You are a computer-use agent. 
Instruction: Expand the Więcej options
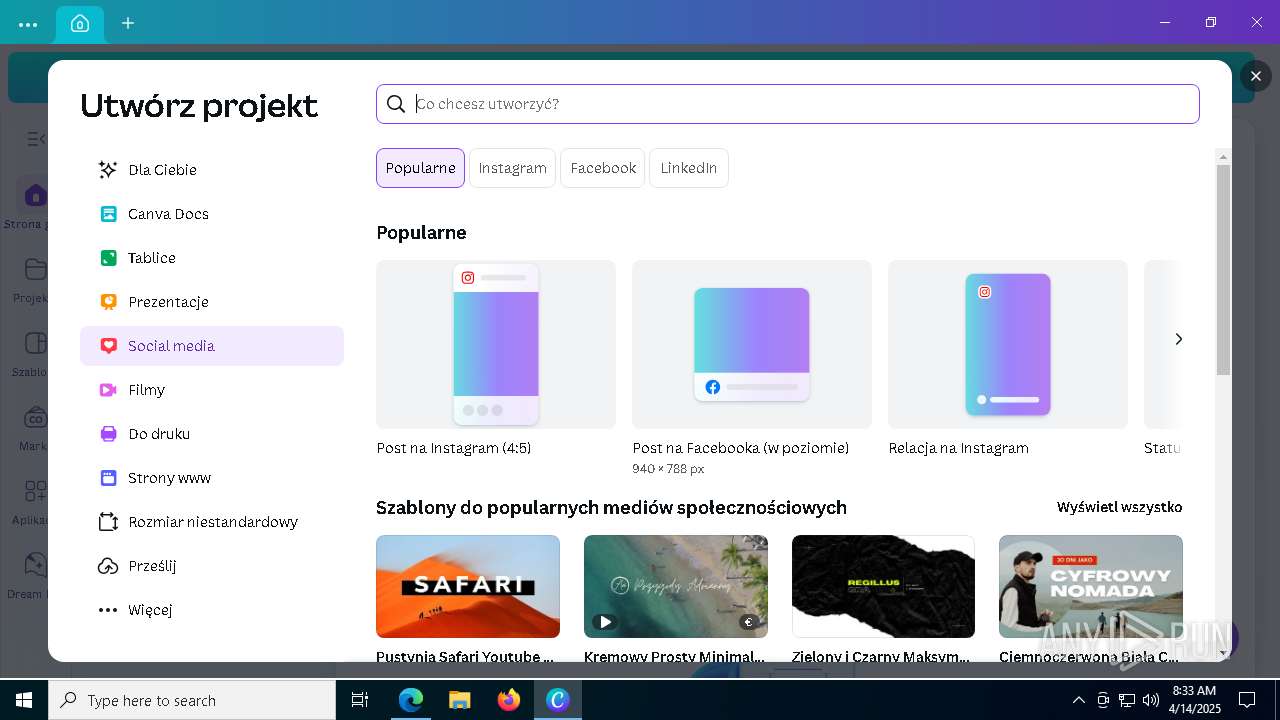[x=212, y=610]
